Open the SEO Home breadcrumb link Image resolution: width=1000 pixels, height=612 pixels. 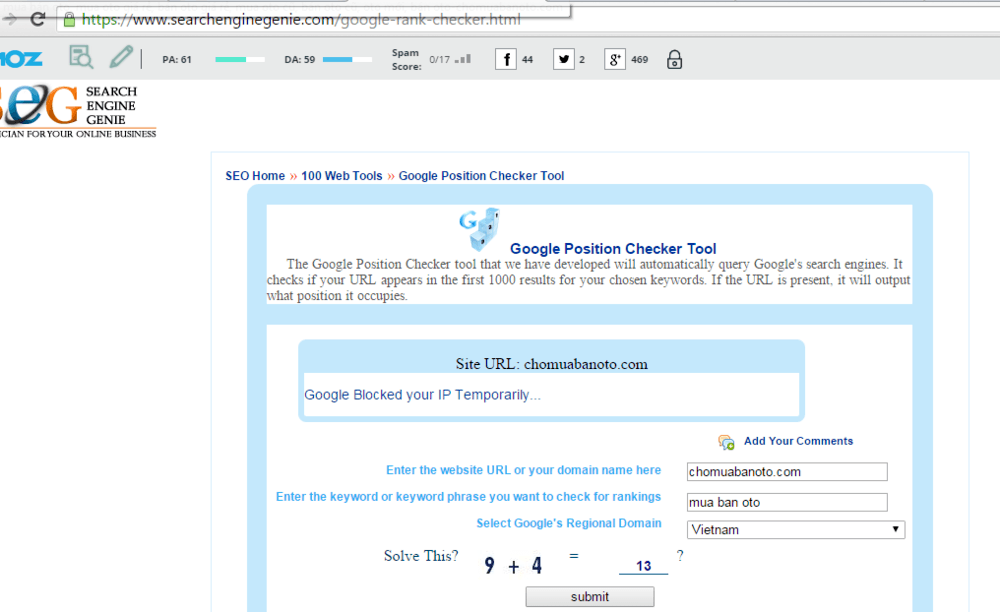coord(255,176)
